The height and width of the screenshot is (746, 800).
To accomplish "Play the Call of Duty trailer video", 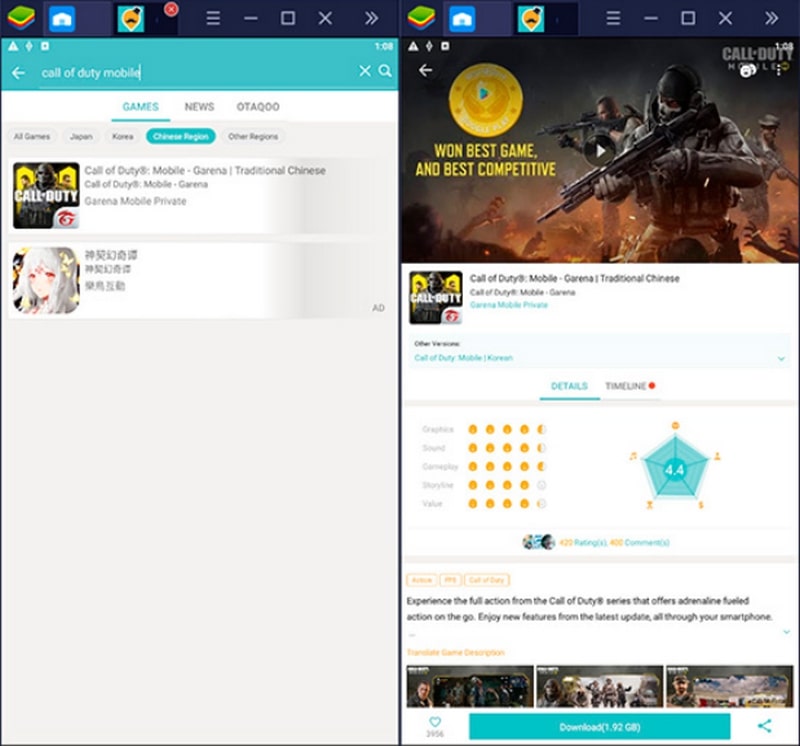I will 601,151.
